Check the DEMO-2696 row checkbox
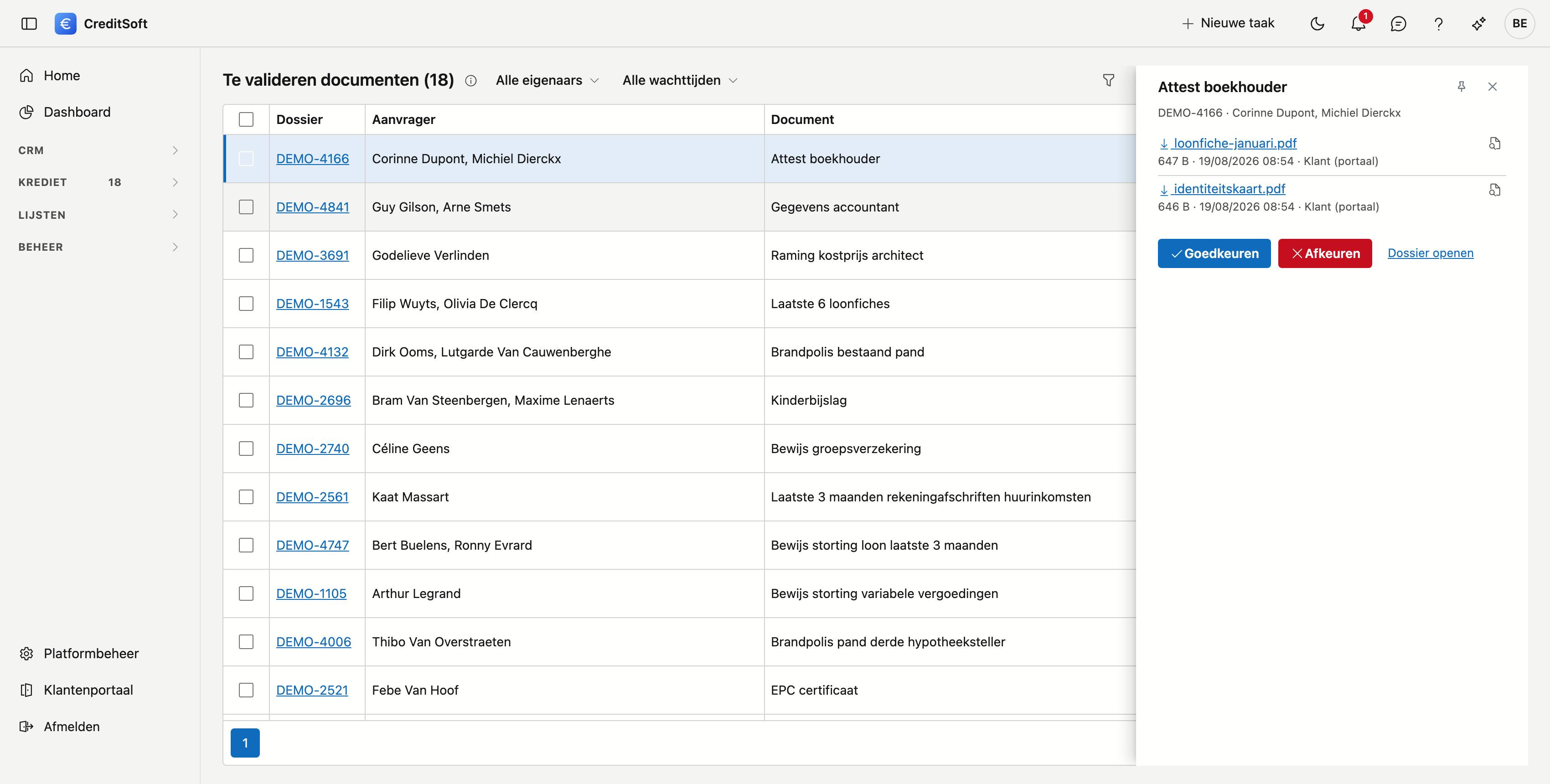This screenshot has height=784, width=1550. [x=246, y=400]
